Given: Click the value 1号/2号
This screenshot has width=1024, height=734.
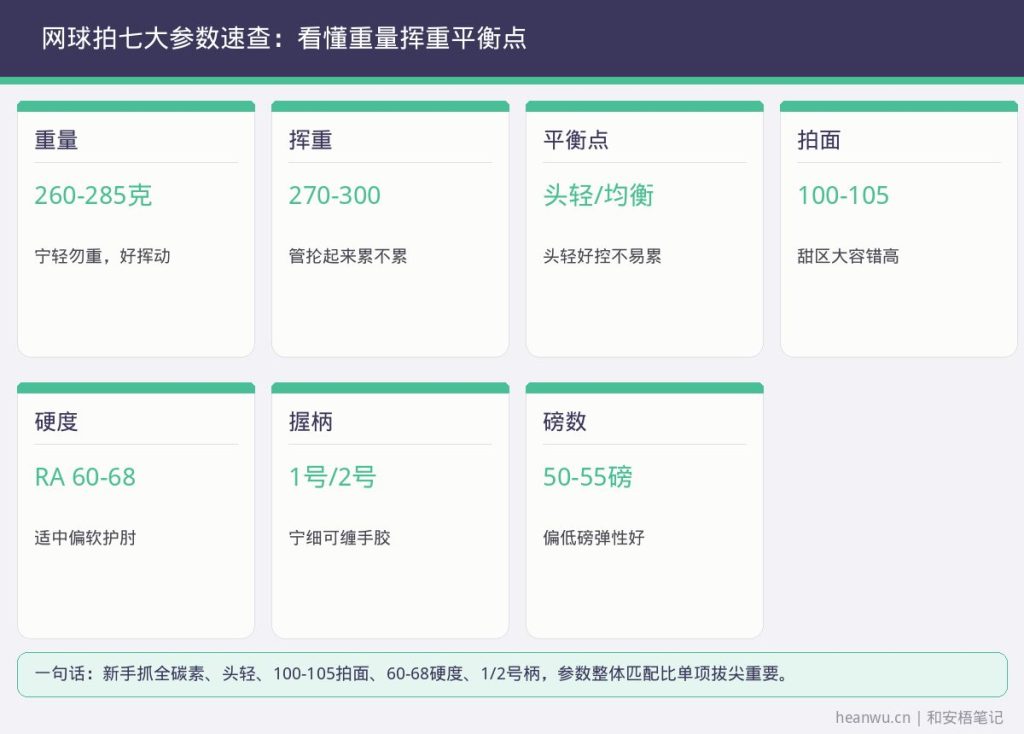Looking at the screenshot, I should [x=332, y=477].
